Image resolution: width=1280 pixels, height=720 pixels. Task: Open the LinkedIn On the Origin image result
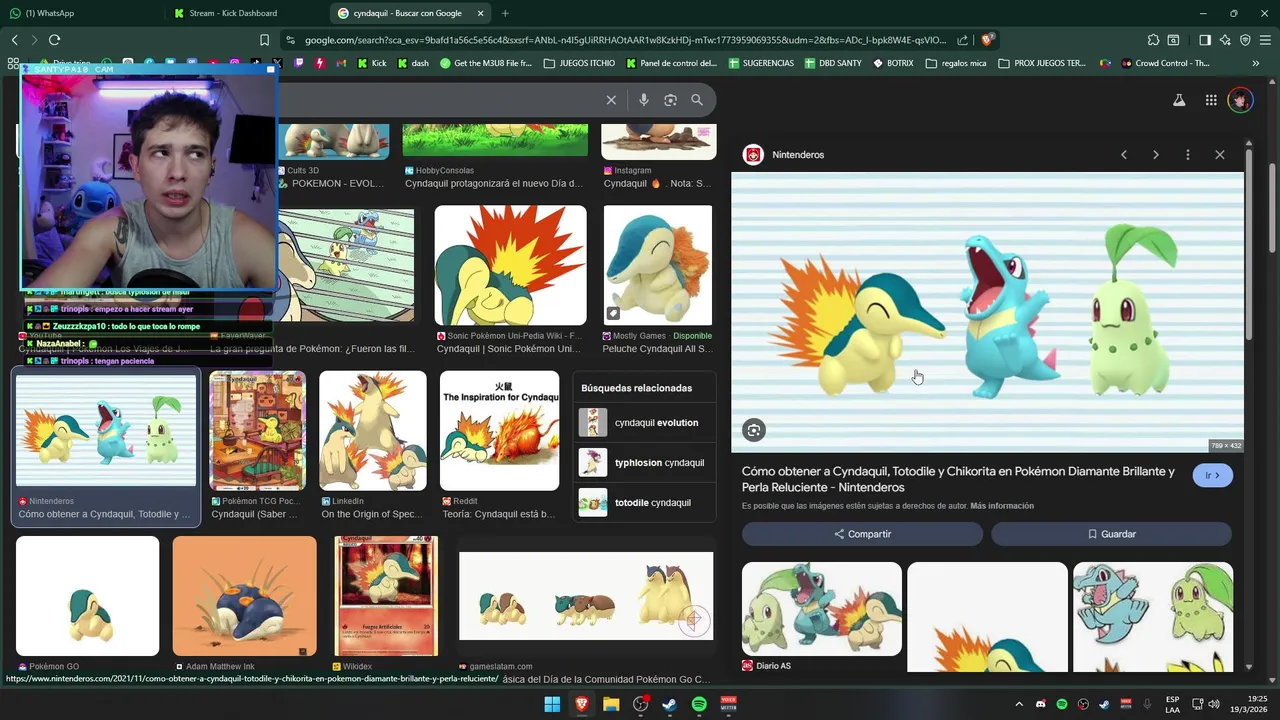click(372, 431)
